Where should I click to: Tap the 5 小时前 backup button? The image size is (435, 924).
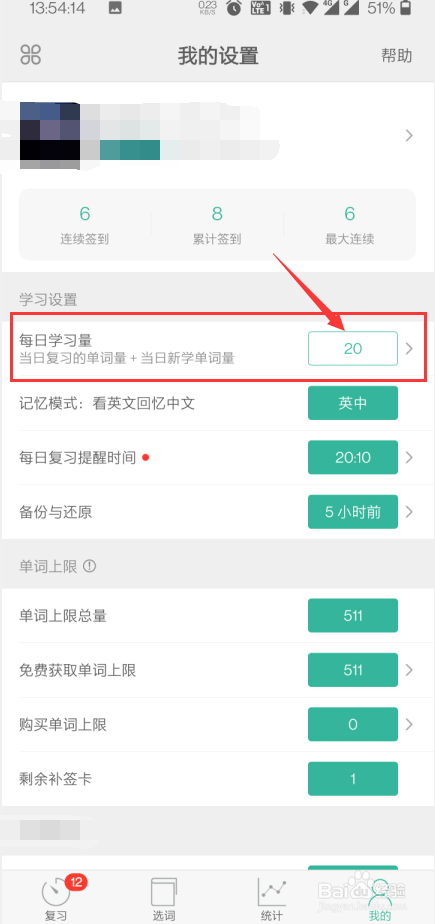coord(352,512)
